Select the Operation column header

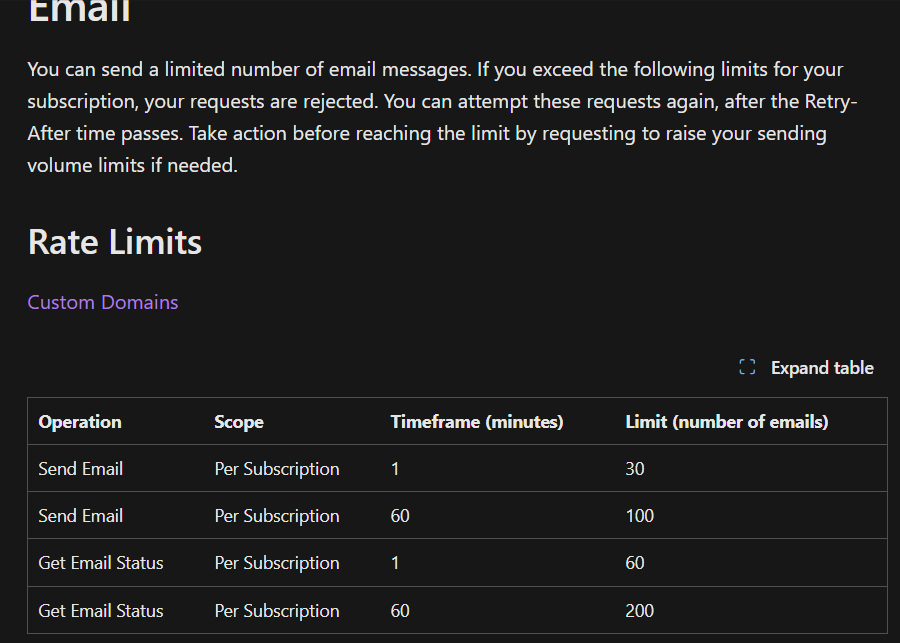tap(80, 422)
